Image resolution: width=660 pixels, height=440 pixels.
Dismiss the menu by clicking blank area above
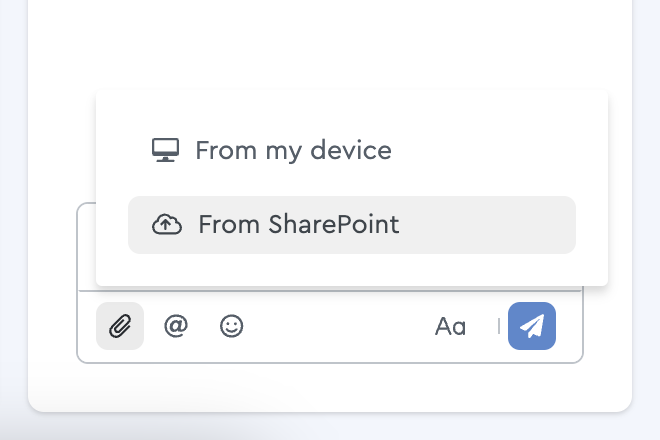(x=330, y=42)
